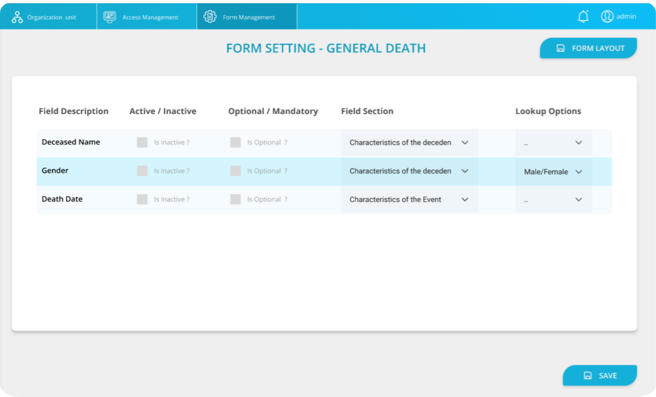Save the form settings
Image resolution: width=656 pixels, height=397 pixels.
tap(600, 375)
